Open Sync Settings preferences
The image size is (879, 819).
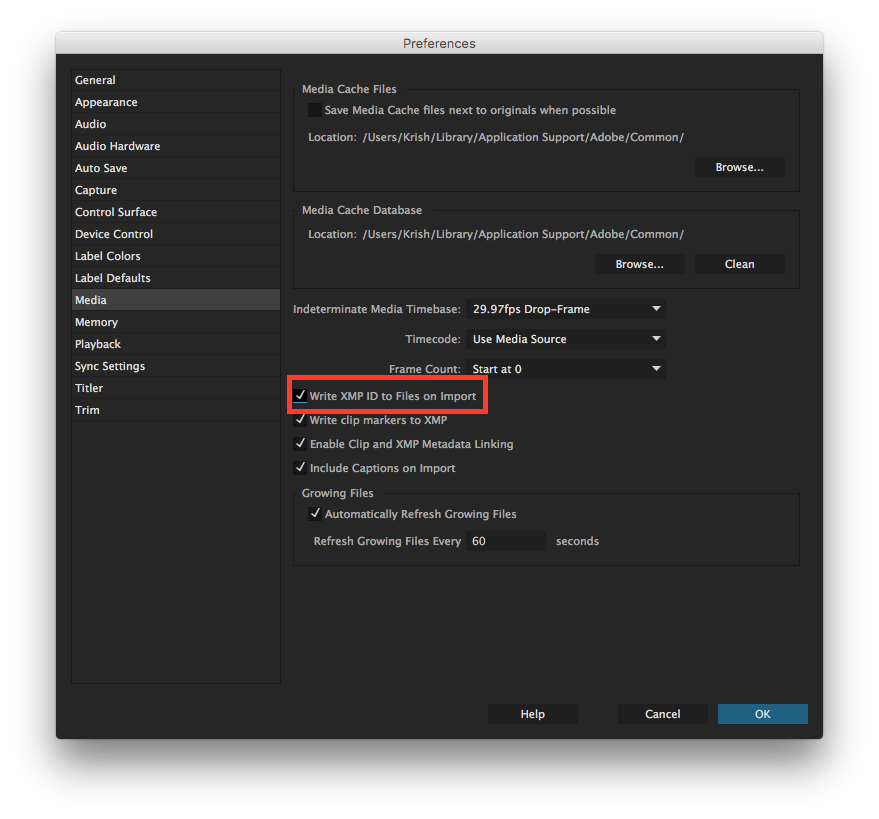pos(175,365)
